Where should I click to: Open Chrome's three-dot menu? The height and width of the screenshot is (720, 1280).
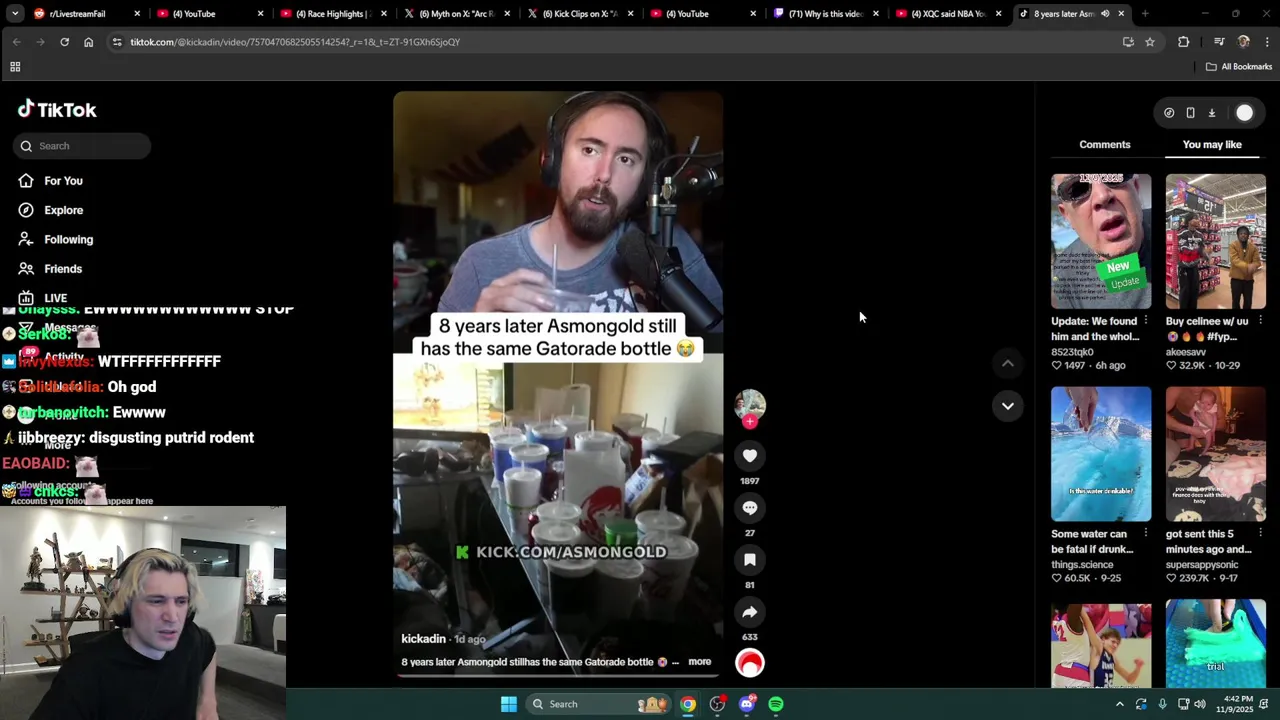click(x=1267, y=42)
